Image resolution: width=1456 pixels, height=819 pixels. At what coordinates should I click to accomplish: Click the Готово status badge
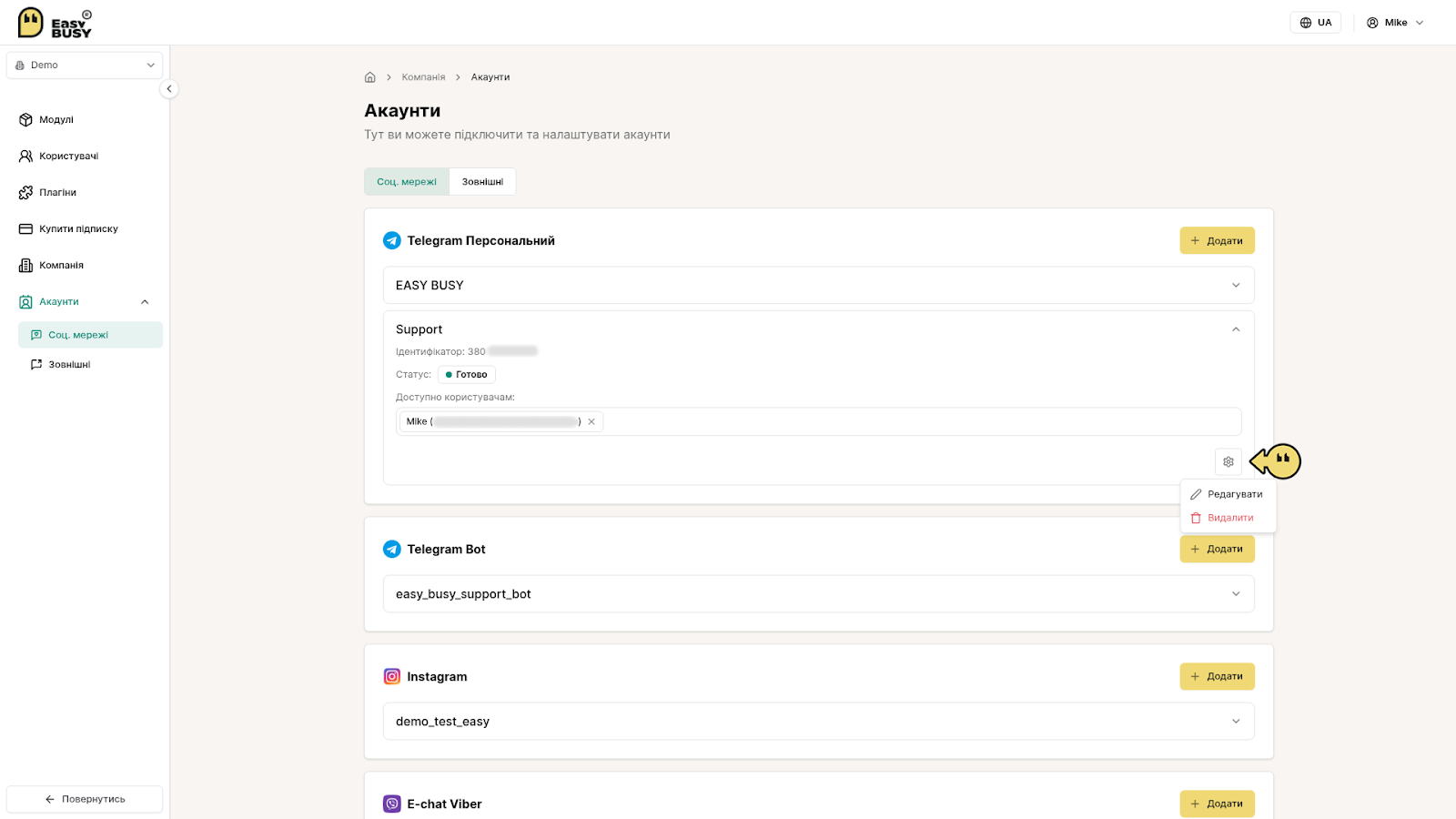(467, 374)
